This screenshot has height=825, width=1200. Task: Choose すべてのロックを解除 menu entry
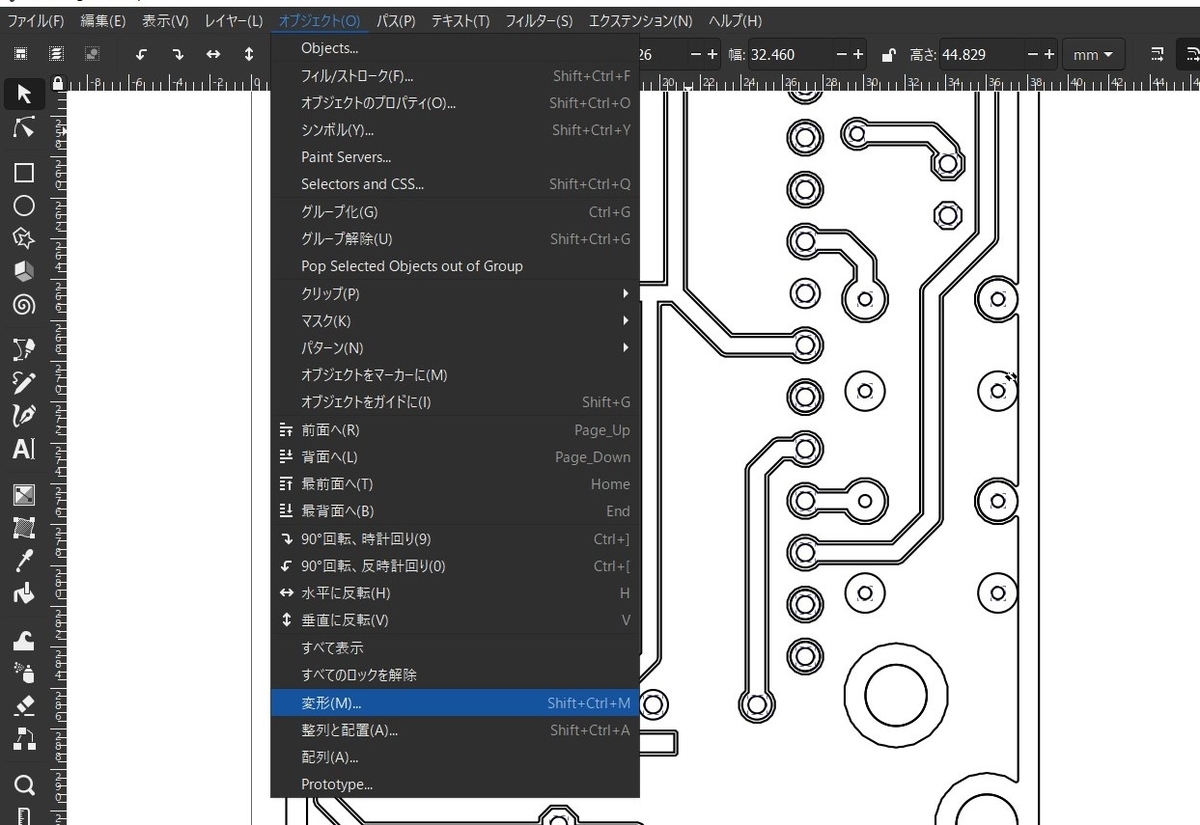coord(455,675)
